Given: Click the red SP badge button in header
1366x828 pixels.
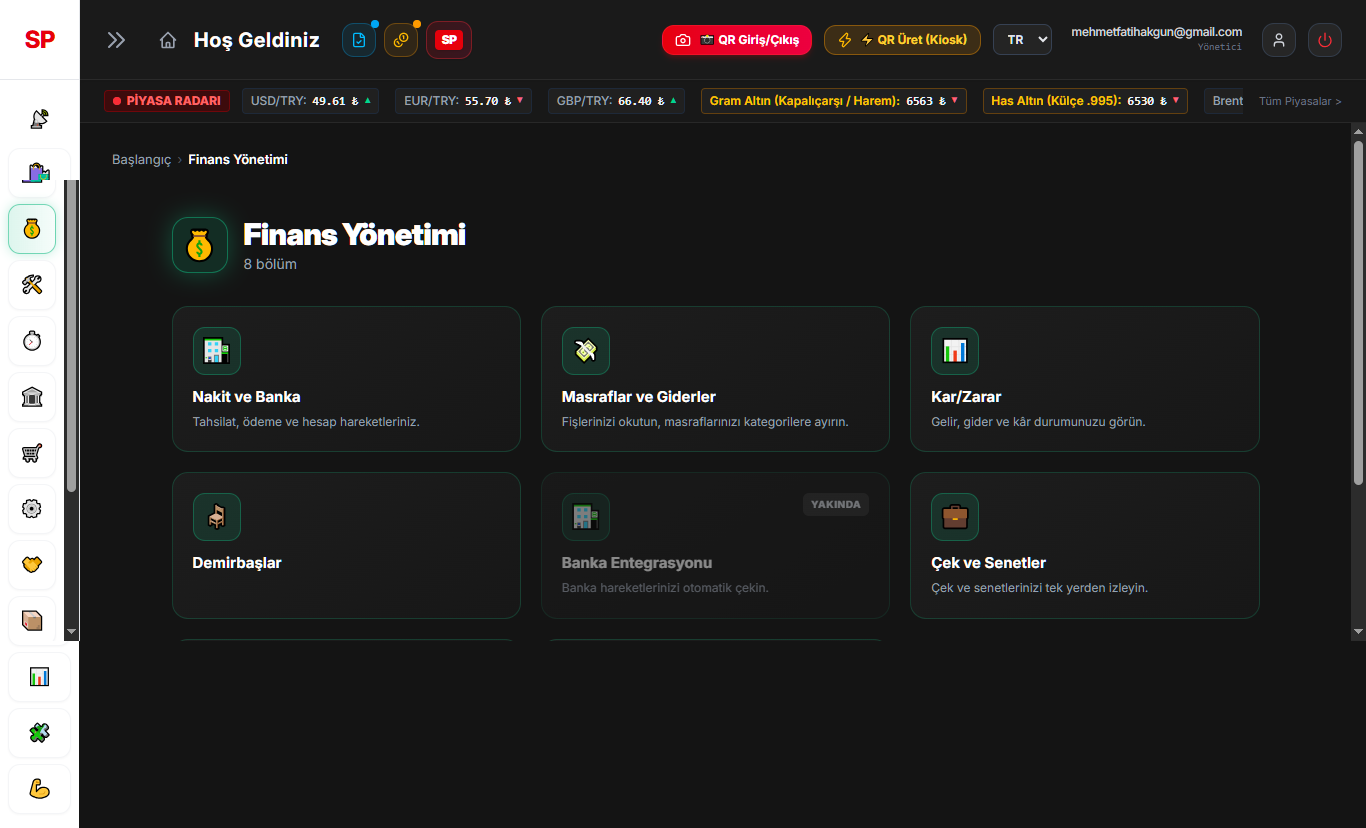Looking at the screenshot, I should point(449,40).
